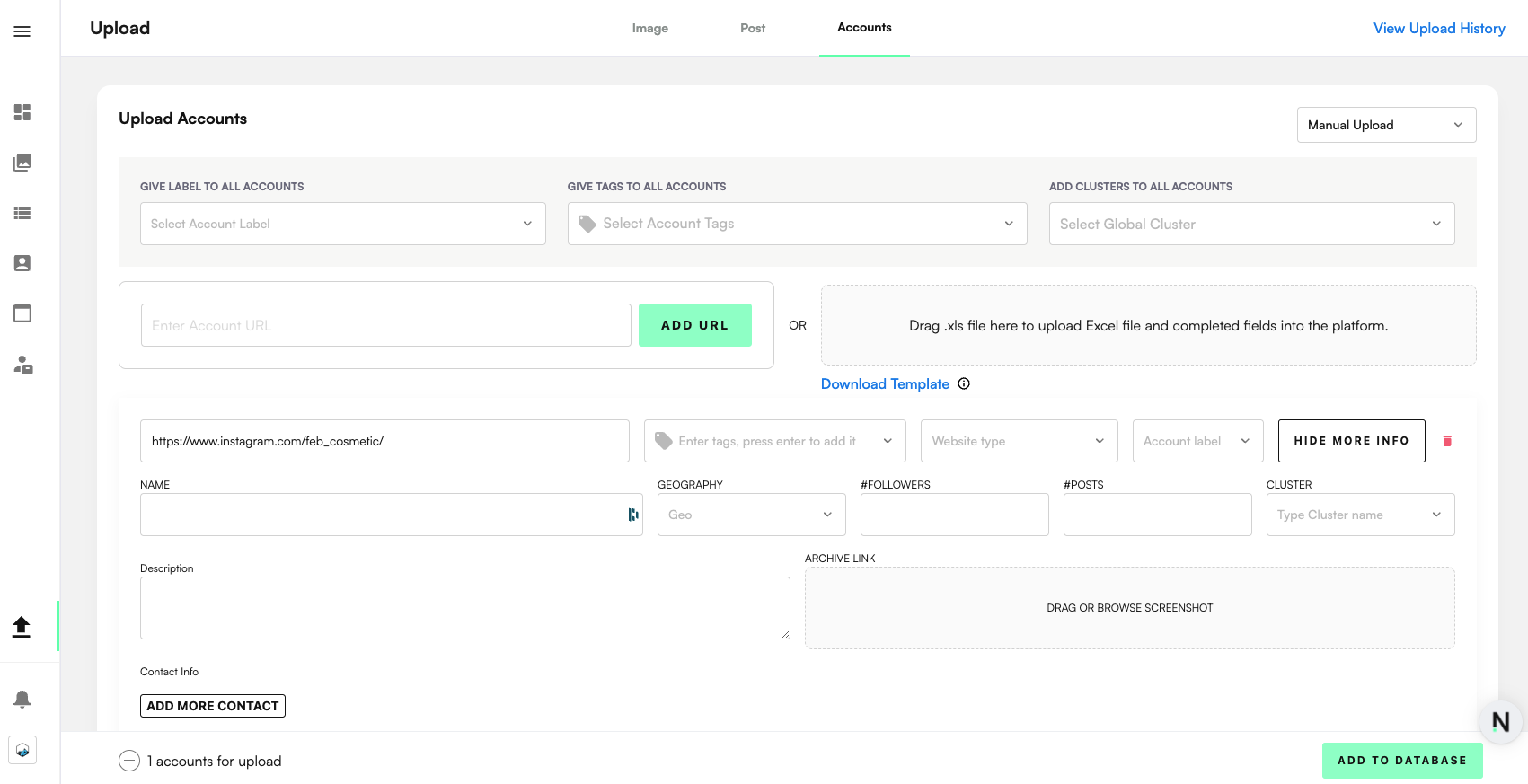Open the View Upload History link
Image resolution: width=1528 pixels, height=784 pixels.
(1438, 28)
